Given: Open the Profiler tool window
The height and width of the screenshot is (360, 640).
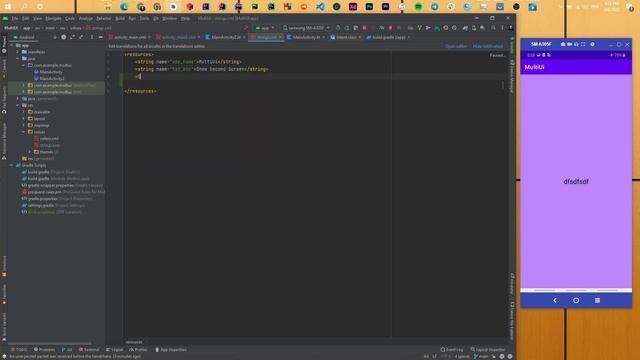Looking at the screenshot, I should point(138,350).
